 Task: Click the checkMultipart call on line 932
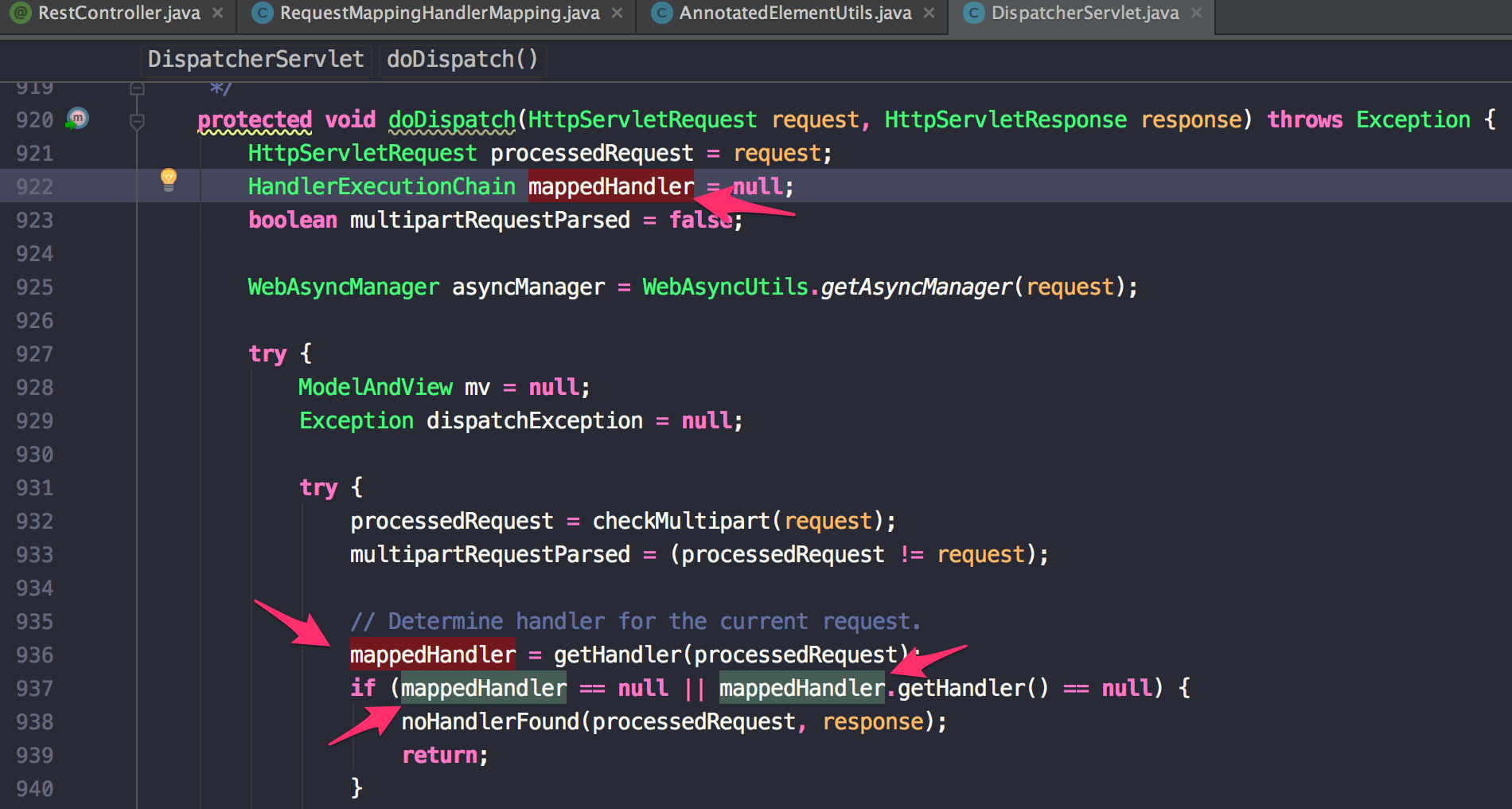681,521
